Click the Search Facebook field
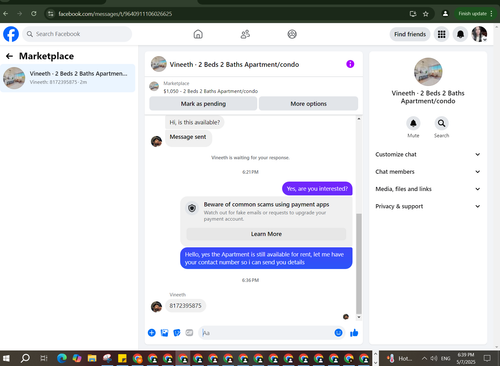Screen dimensions: 500x366 (77, 34)
